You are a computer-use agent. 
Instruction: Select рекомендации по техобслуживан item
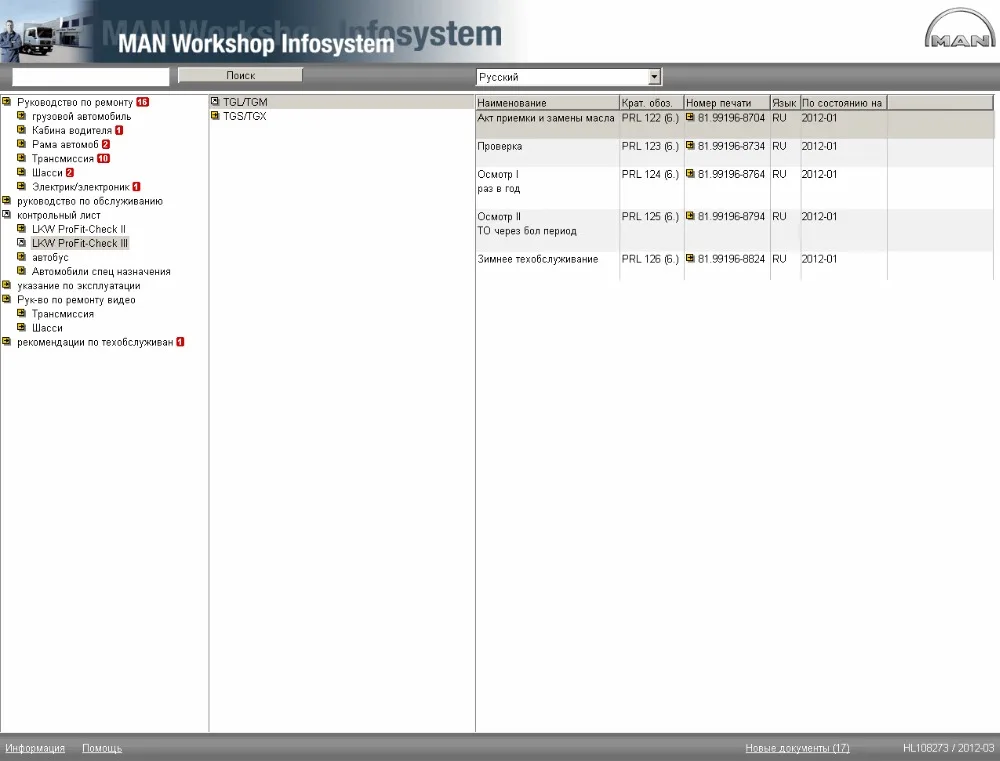point(96,342)
